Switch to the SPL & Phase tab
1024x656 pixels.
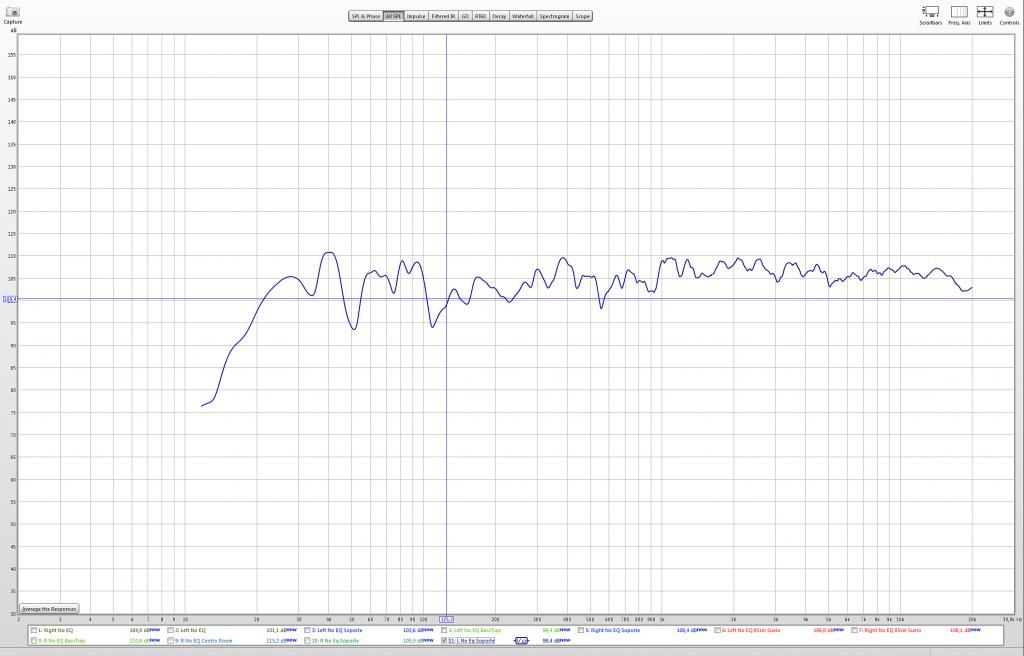366,16
